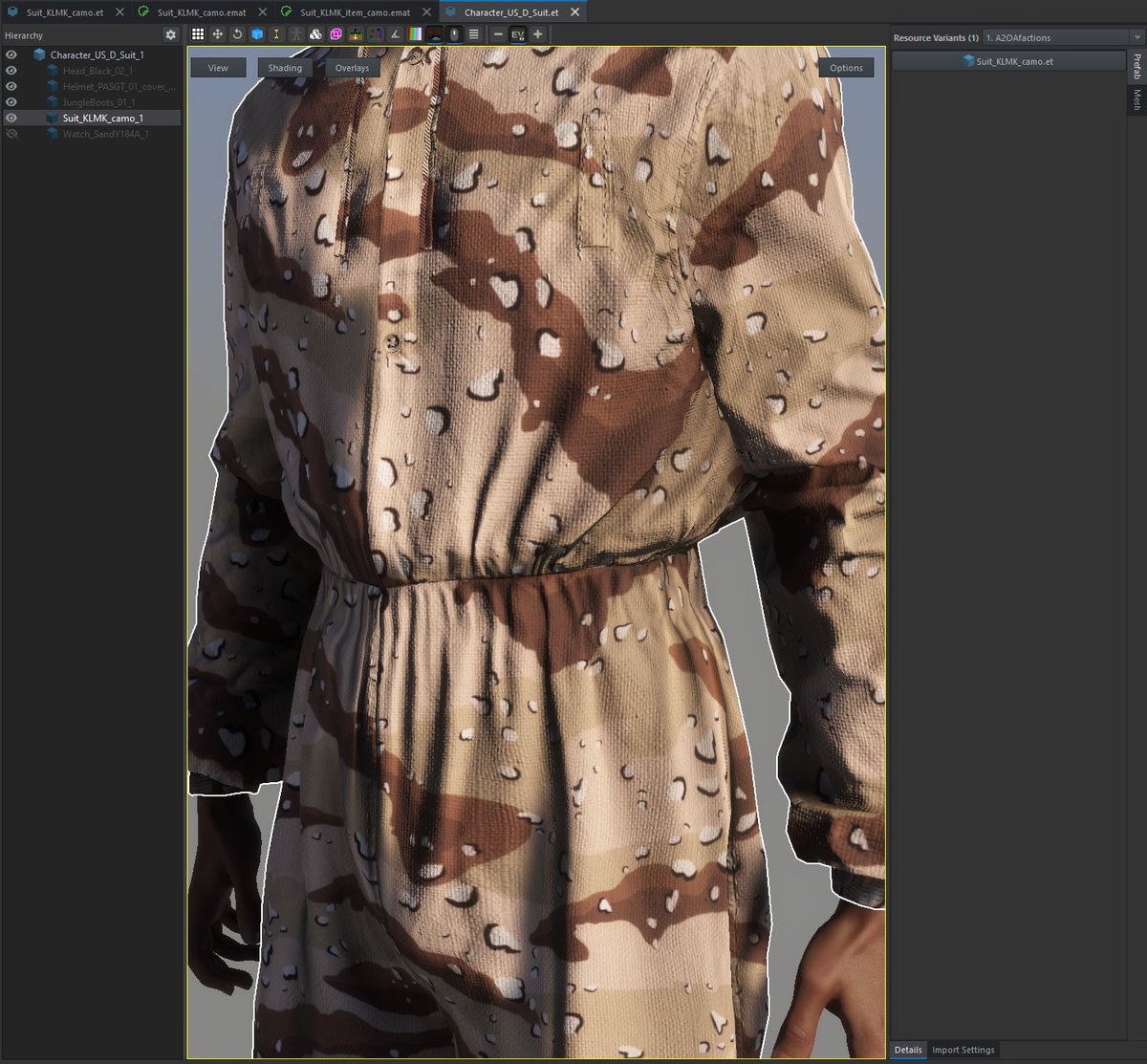Select the rotate gizmo tool
Screen dimensions: 1147x1064
[237, 34]
